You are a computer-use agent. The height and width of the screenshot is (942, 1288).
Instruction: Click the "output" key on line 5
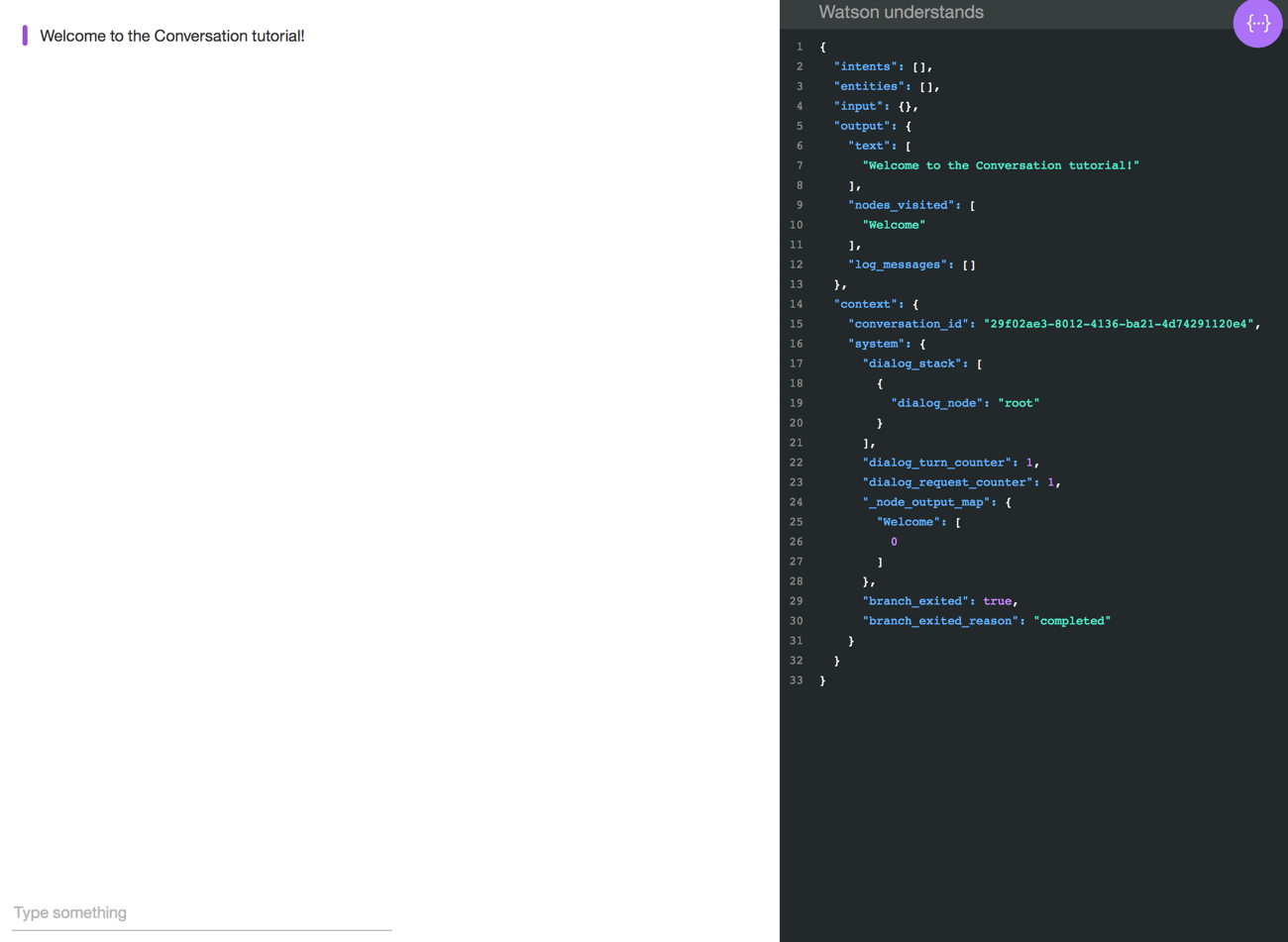pos(865,126)
